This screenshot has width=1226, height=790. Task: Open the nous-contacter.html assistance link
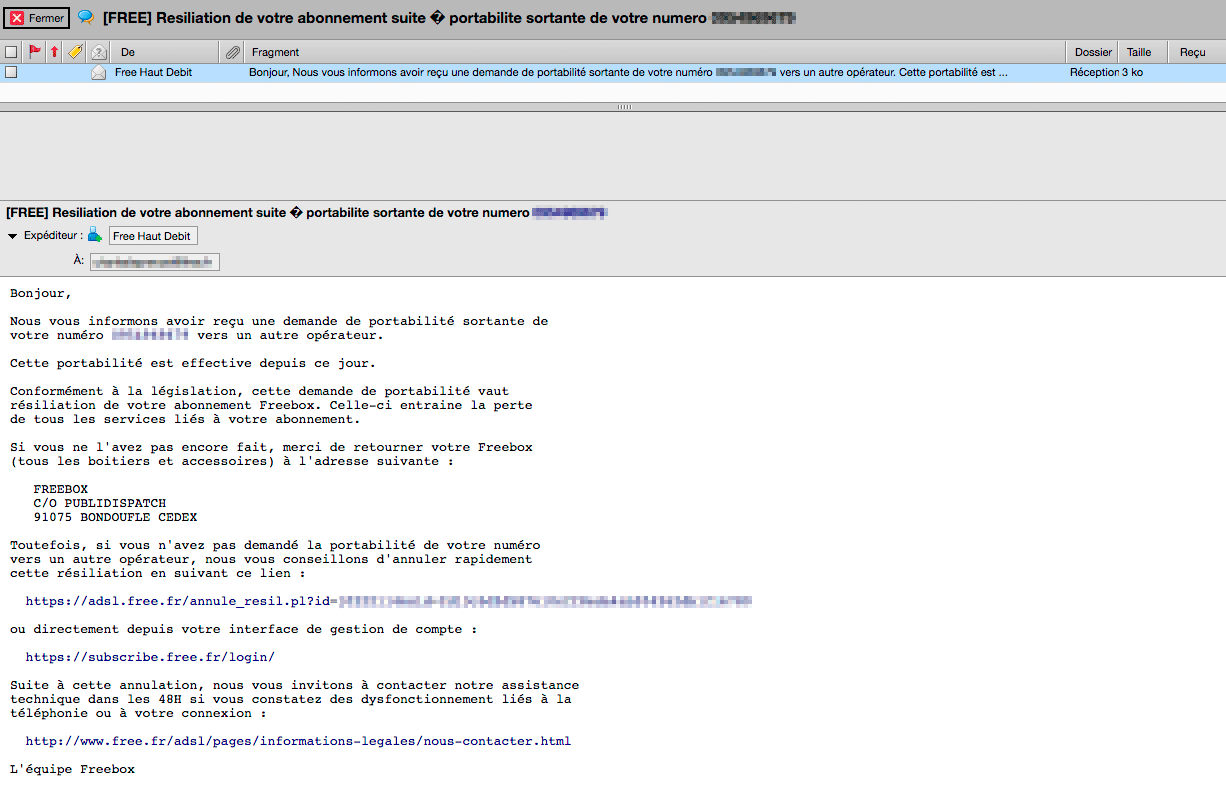[298, 741]
